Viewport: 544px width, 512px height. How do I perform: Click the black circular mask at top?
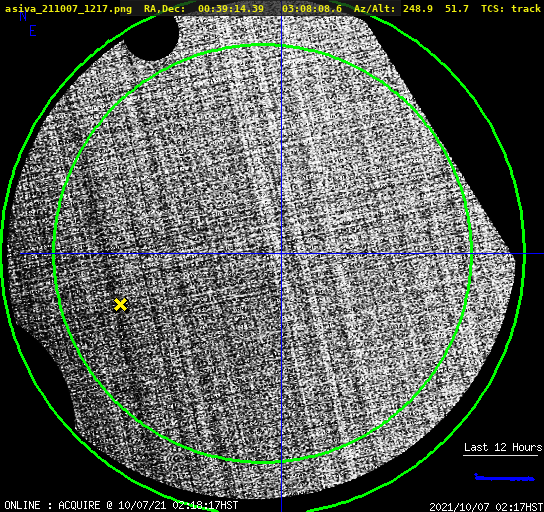pos(151,37)
